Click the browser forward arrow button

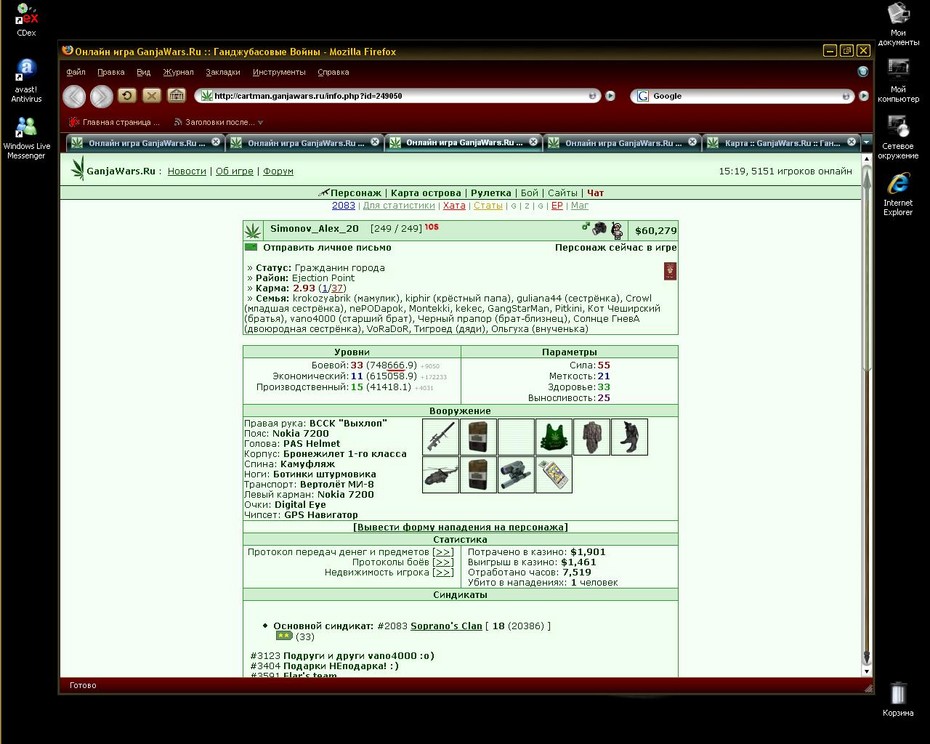click(x=101, y=96)
